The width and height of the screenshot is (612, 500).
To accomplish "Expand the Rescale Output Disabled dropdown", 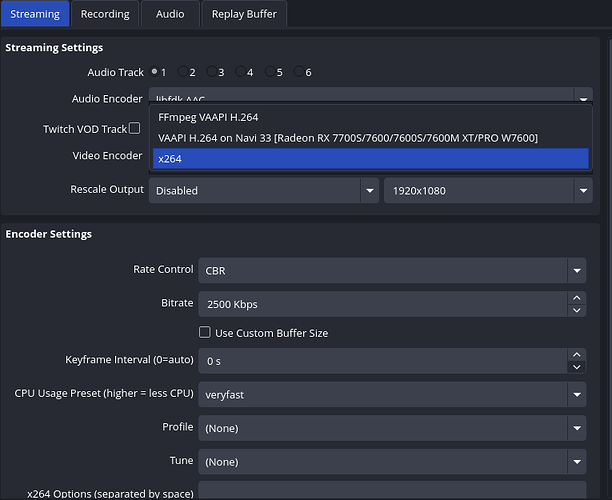I will [263, 190].
